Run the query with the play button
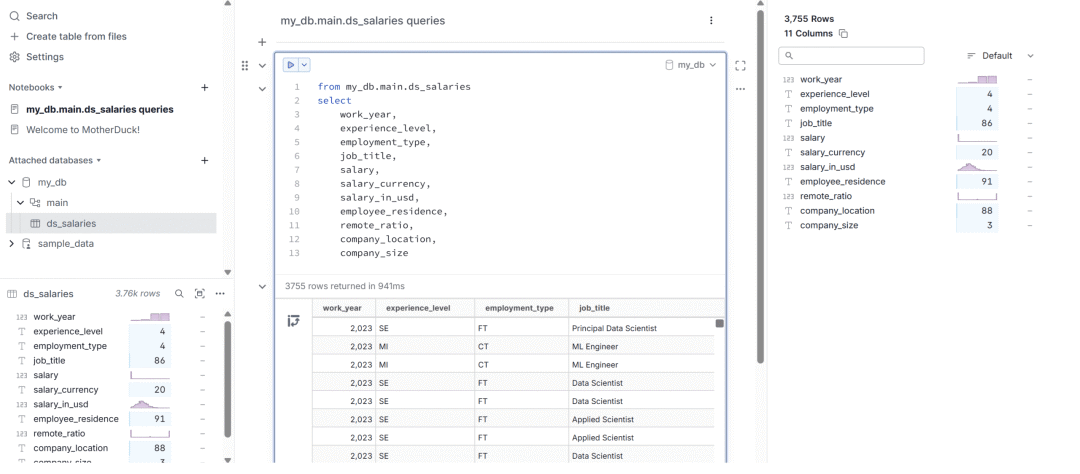Screen dimensions: 1080x474 290,65
